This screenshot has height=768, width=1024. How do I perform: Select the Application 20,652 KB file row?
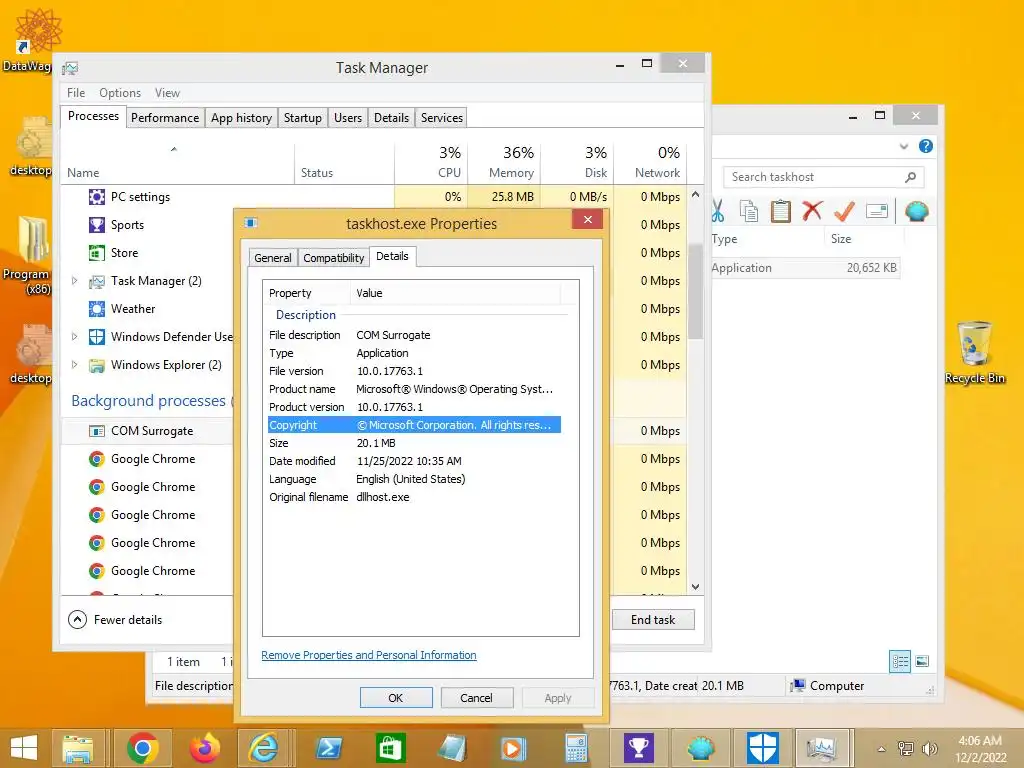coord(806,268)
